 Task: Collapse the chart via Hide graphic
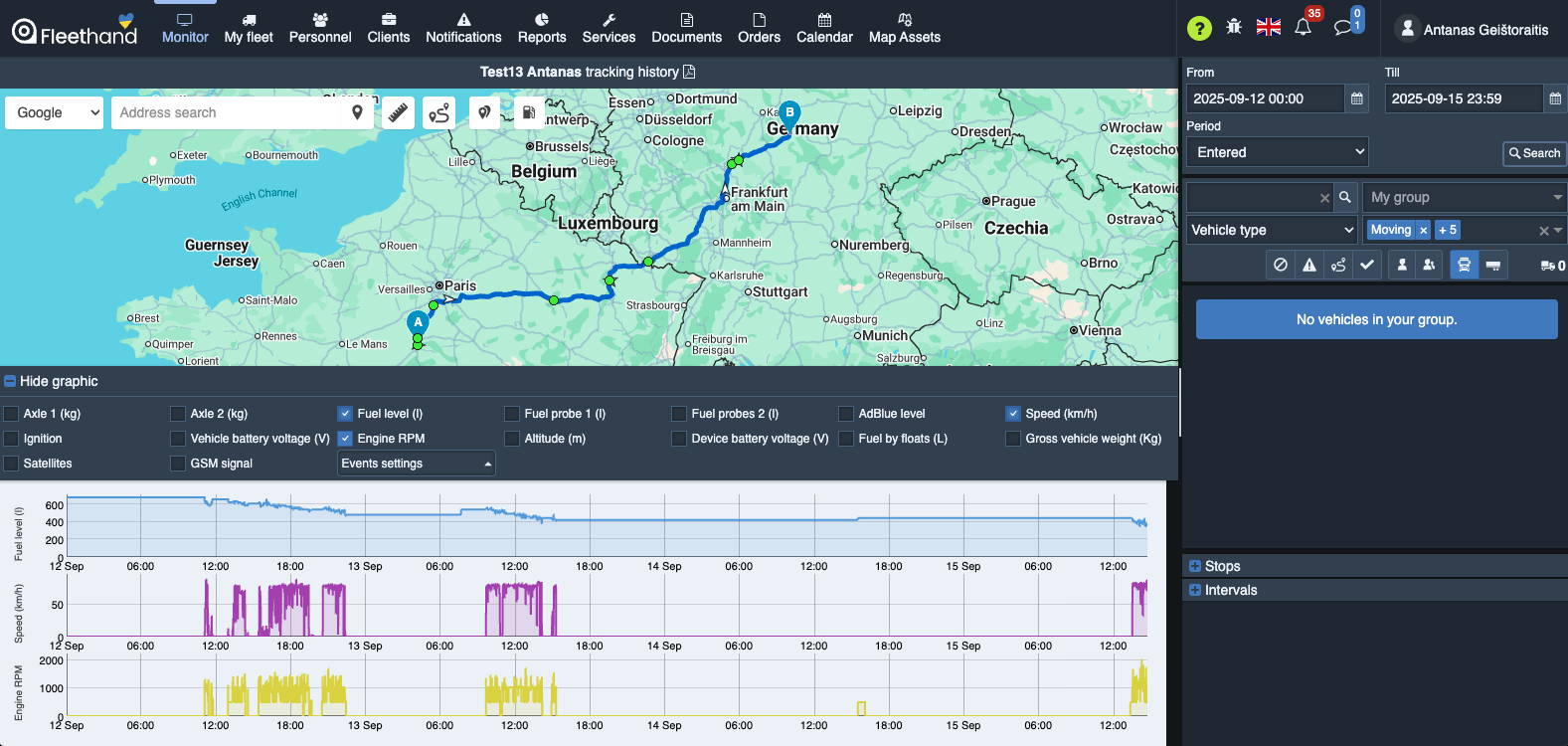(x=51, y=381)
